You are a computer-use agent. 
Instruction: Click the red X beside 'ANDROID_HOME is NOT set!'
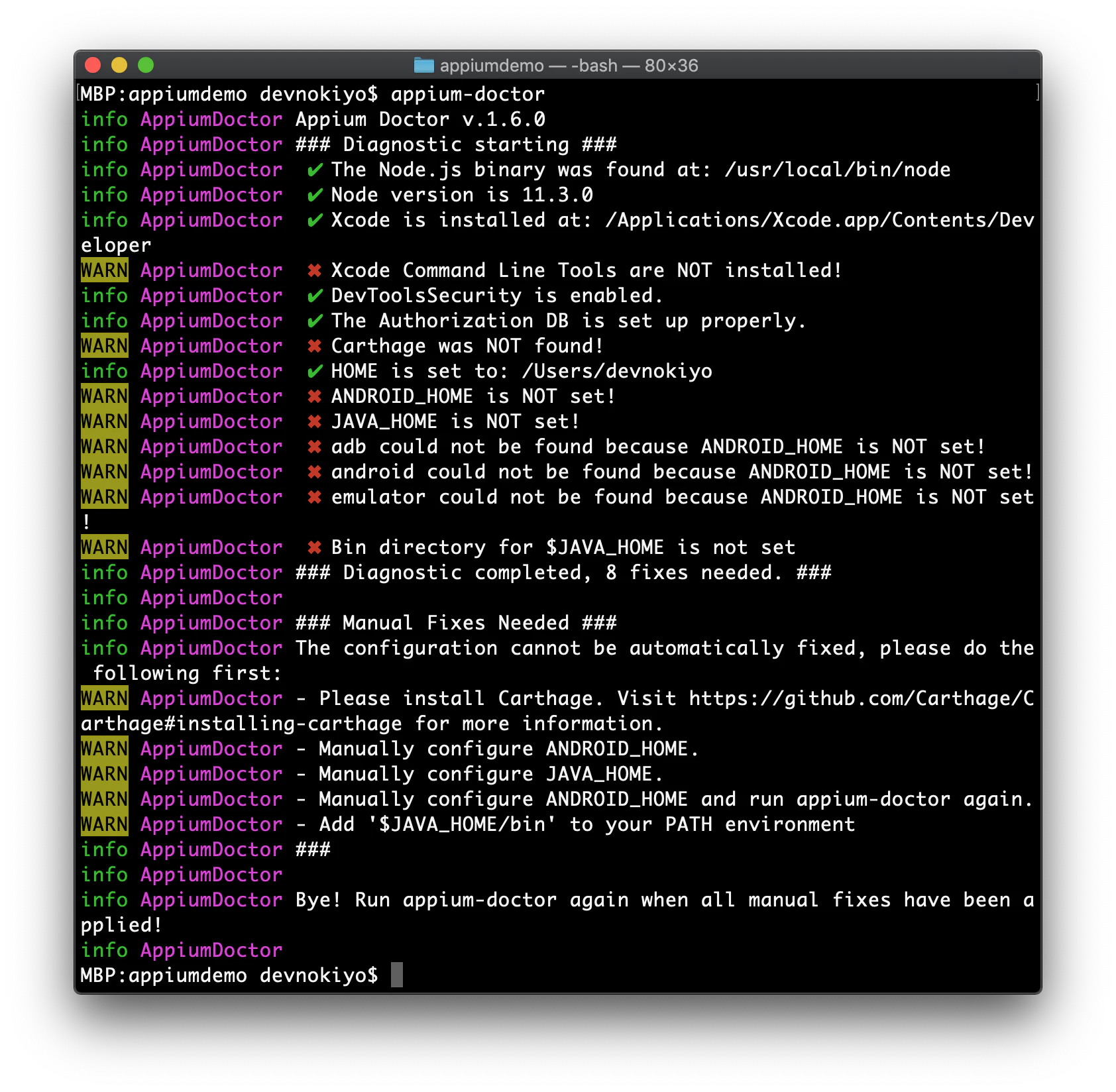pyautogui.click(x=315, y=396)
